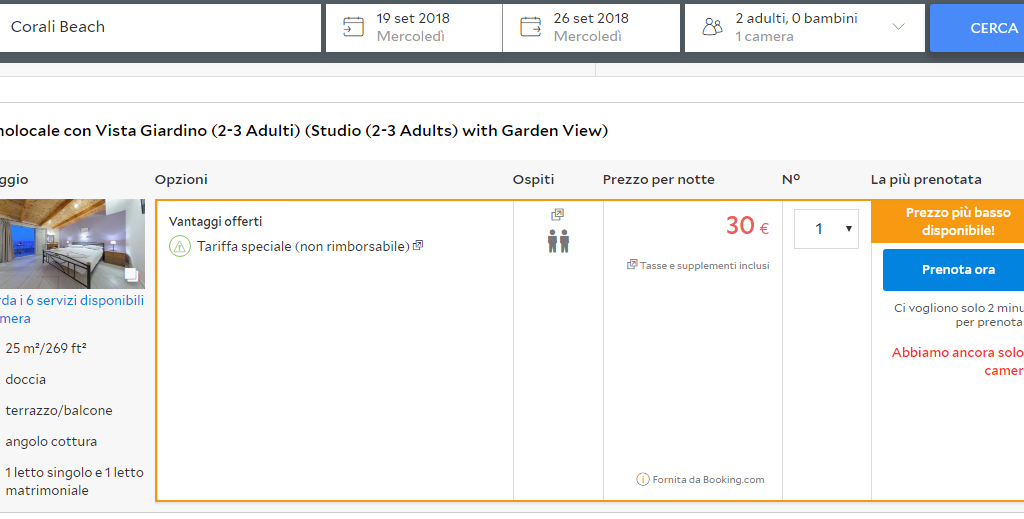The image size is (1024, 519).
Task: Open the room quantity dropdown showing 1
Action: (x=826, y=229)
